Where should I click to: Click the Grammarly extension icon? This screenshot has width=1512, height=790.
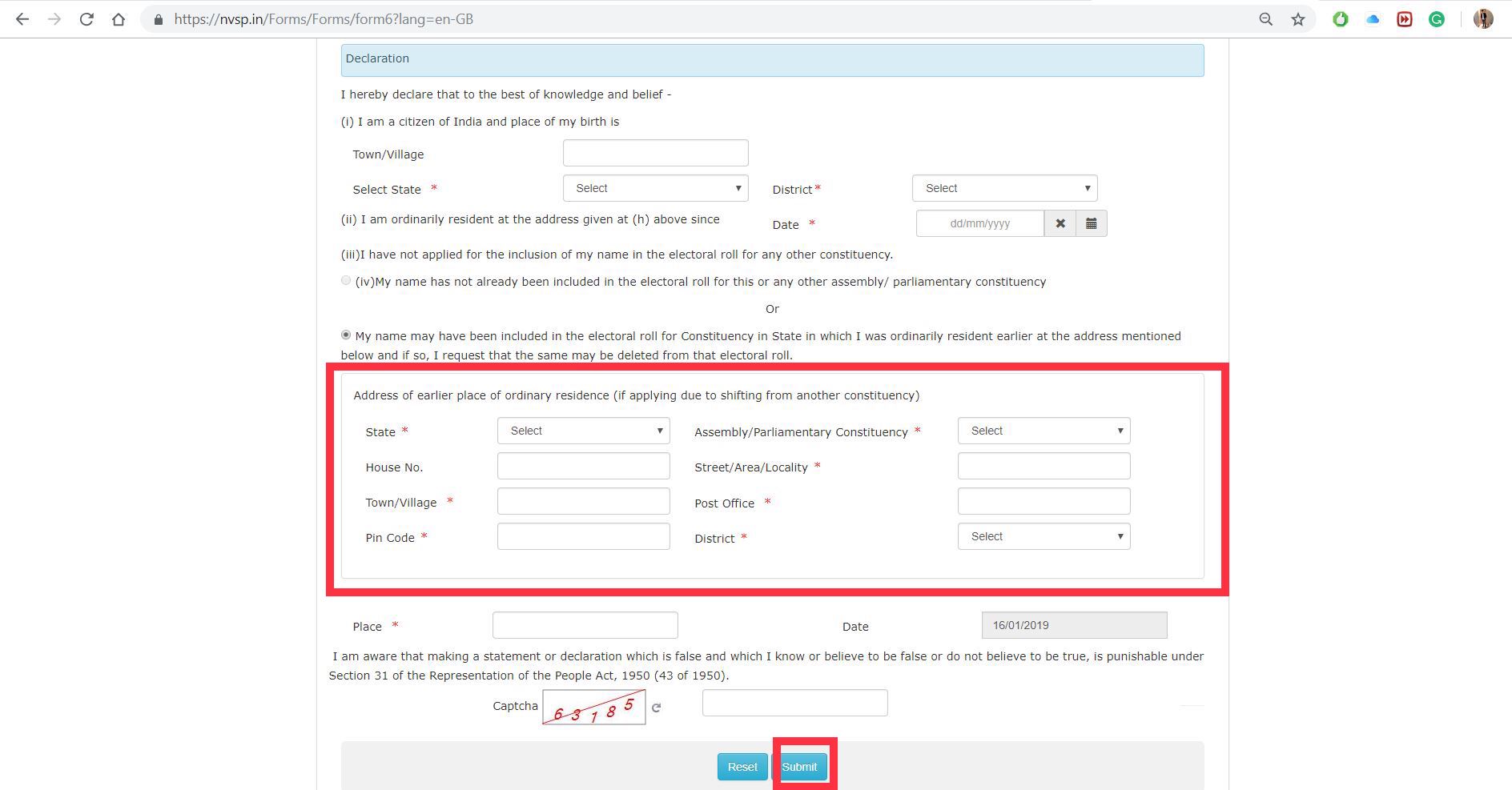point(1437,19)
